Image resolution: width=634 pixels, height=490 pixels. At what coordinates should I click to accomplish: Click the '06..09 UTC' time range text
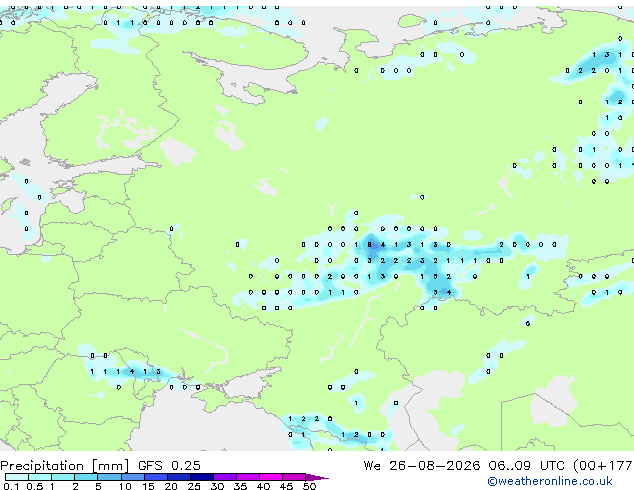(x=526, y=466)
